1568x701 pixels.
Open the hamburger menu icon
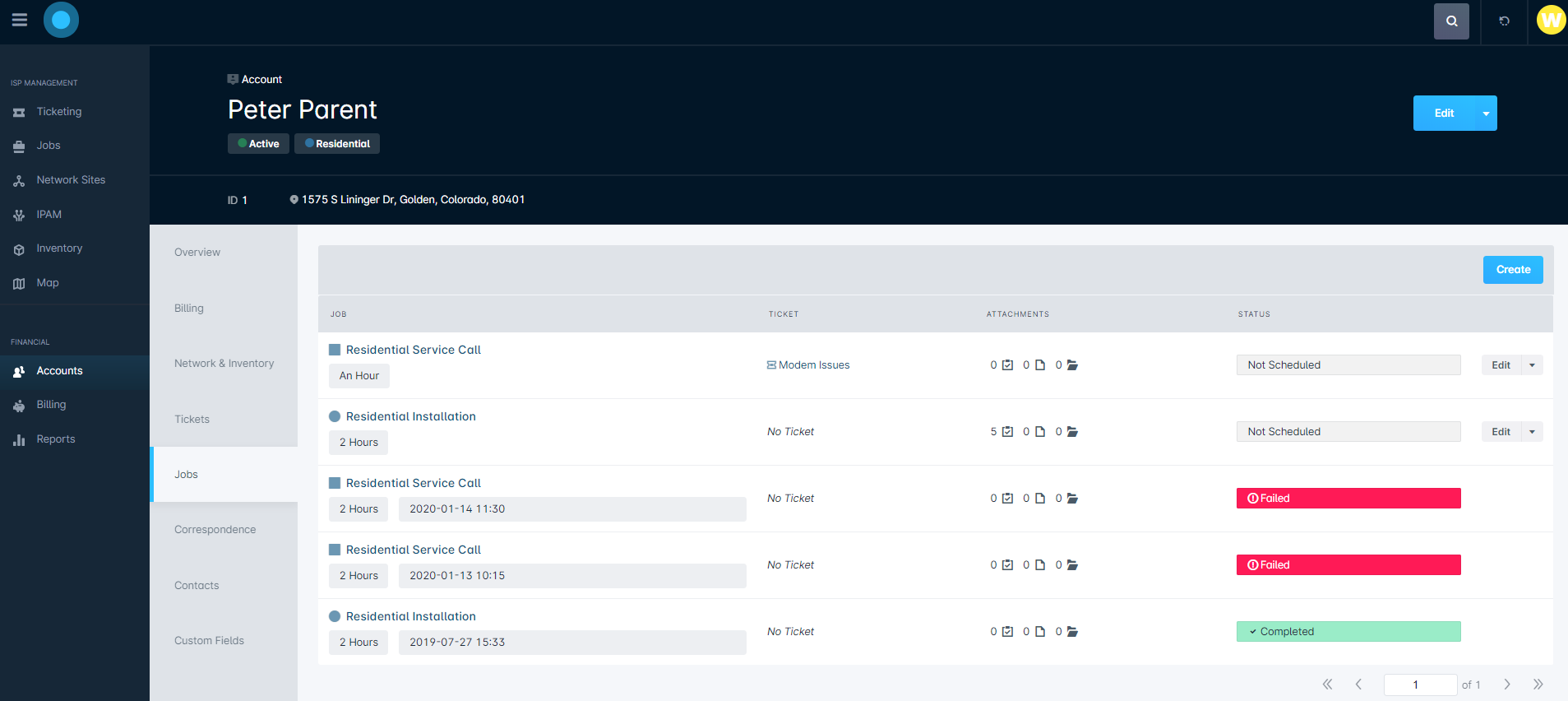20,20
